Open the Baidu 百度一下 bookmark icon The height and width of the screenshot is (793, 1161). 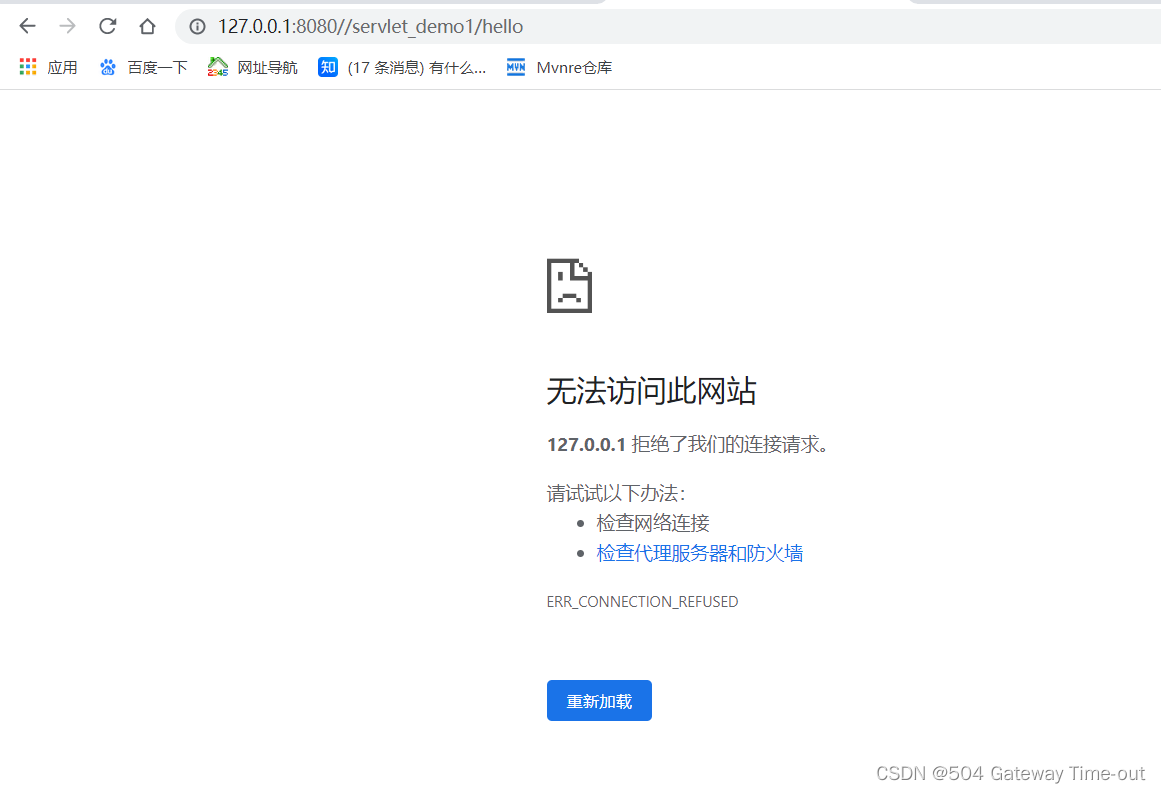pos(108,67)
